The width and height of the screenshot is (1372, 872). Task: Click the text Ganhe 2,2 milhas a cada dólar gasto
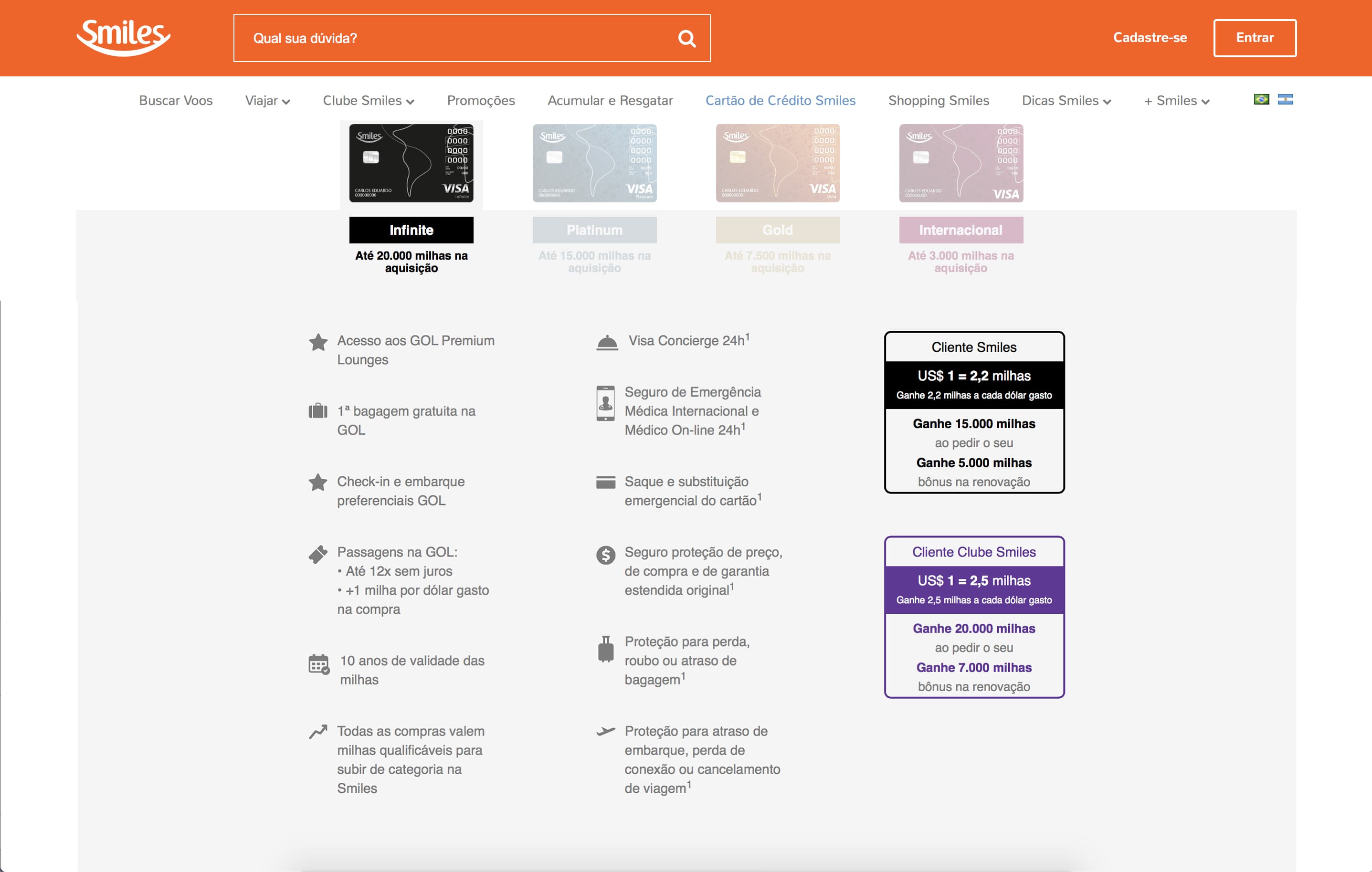(974, 395)
